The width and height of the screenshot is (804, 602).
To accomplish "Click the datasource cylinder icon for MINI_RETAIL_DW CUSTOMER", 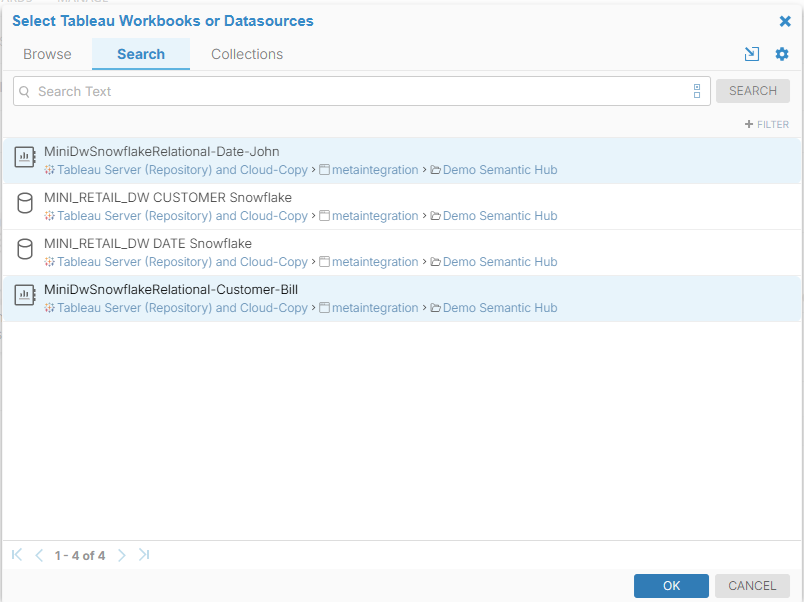I will (25, 206).
